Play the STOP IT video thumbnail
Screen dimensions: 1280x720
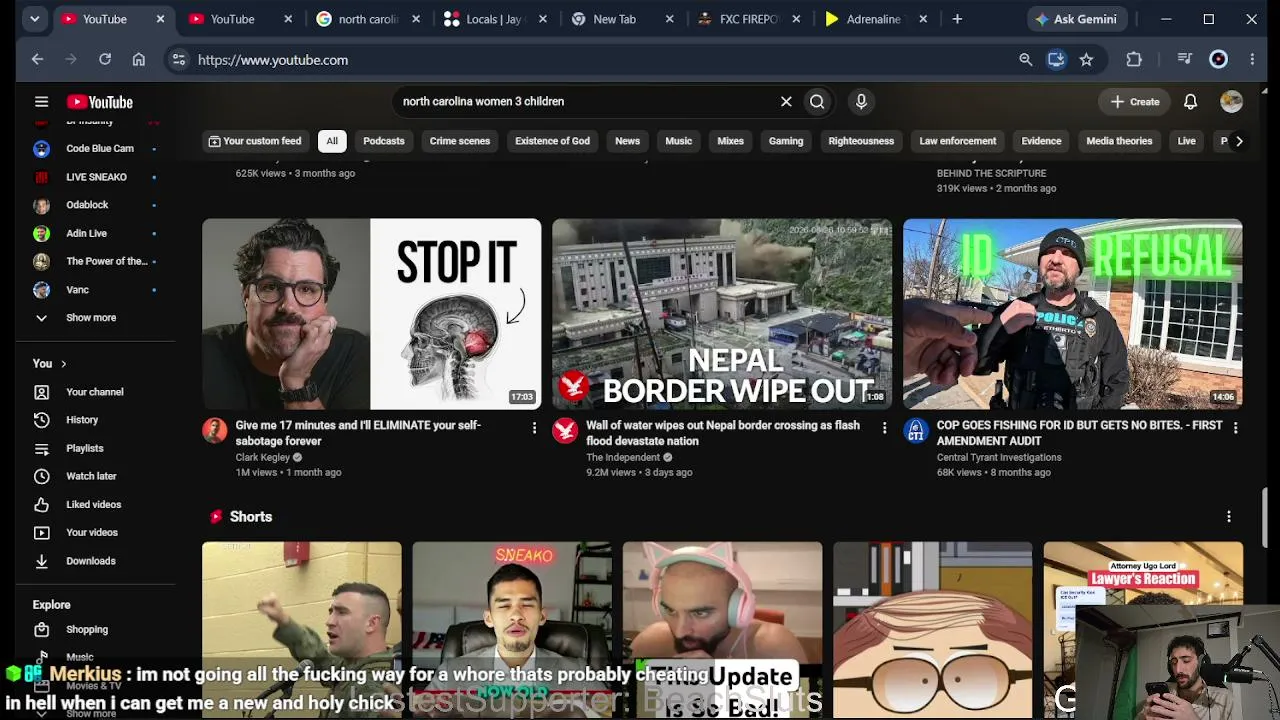coord(372,314)
